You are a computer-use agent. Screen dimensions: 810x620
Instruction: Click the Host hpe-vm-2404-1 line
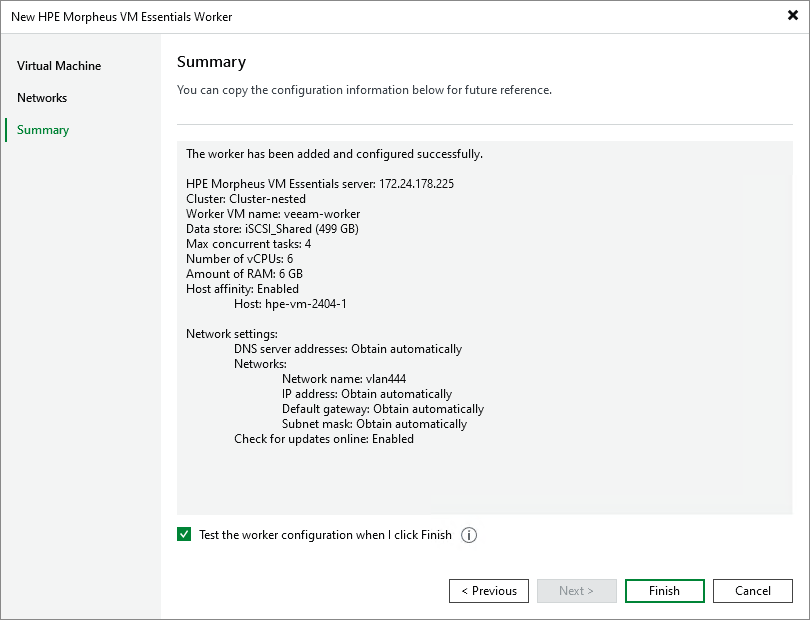290,304
